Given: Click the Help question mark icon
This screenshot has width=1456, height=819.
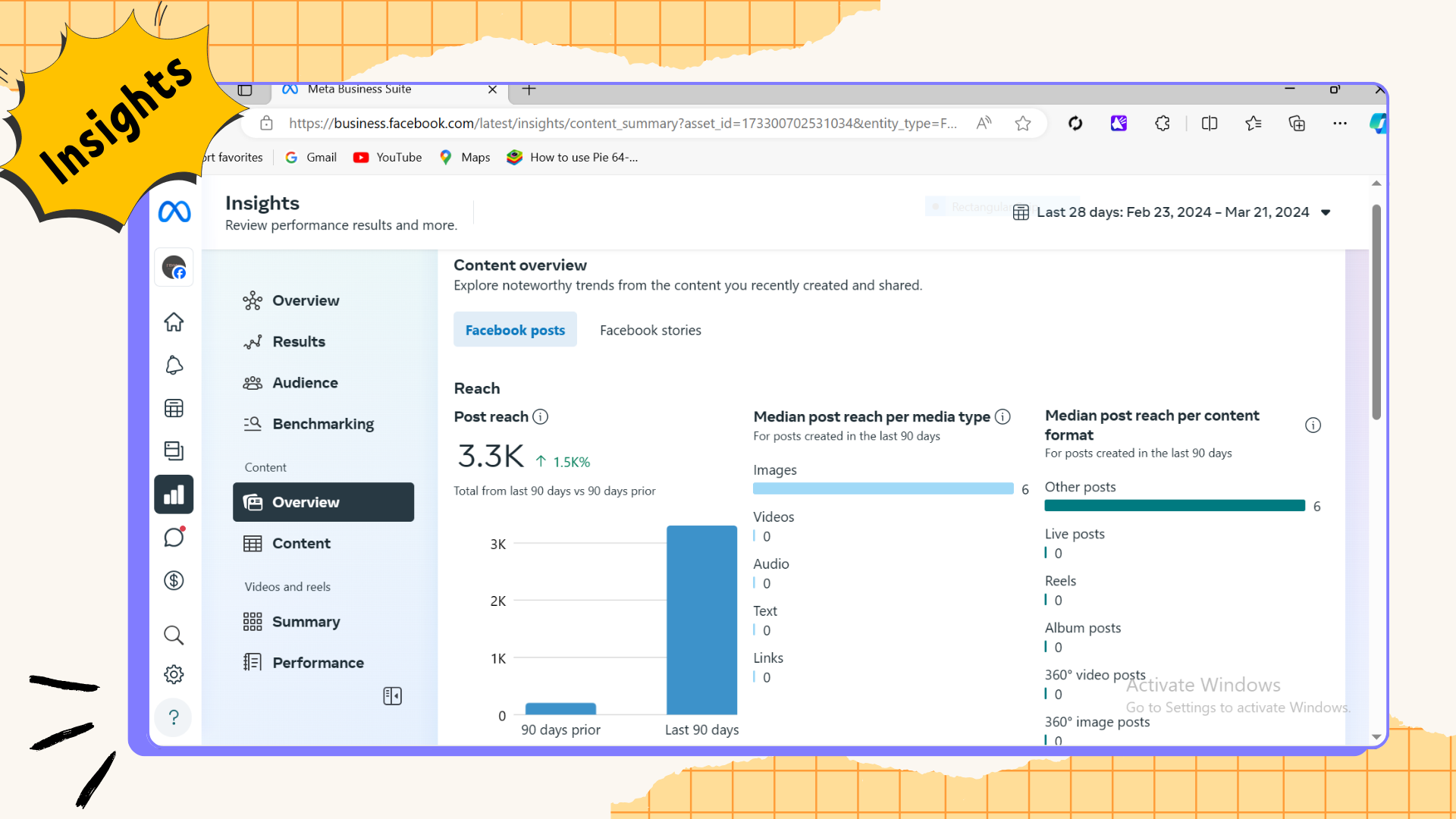Looking at the screenshot, I should [x=174, y=717].
